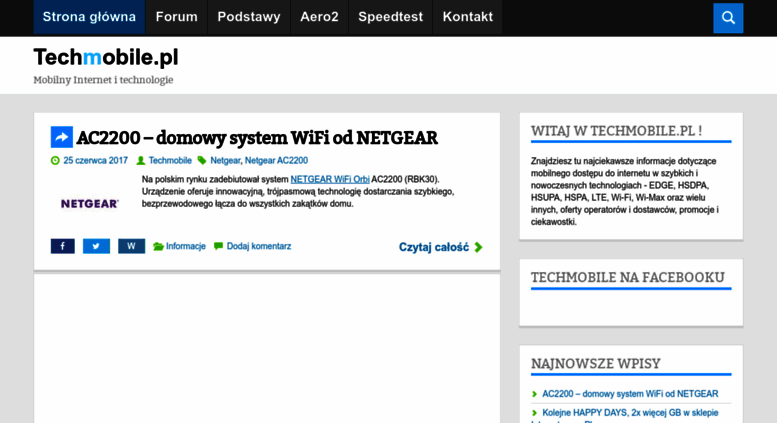Click the NETGEAR logo thumbnail
This screenshot has width=777, height=423.
pos(90,204)
